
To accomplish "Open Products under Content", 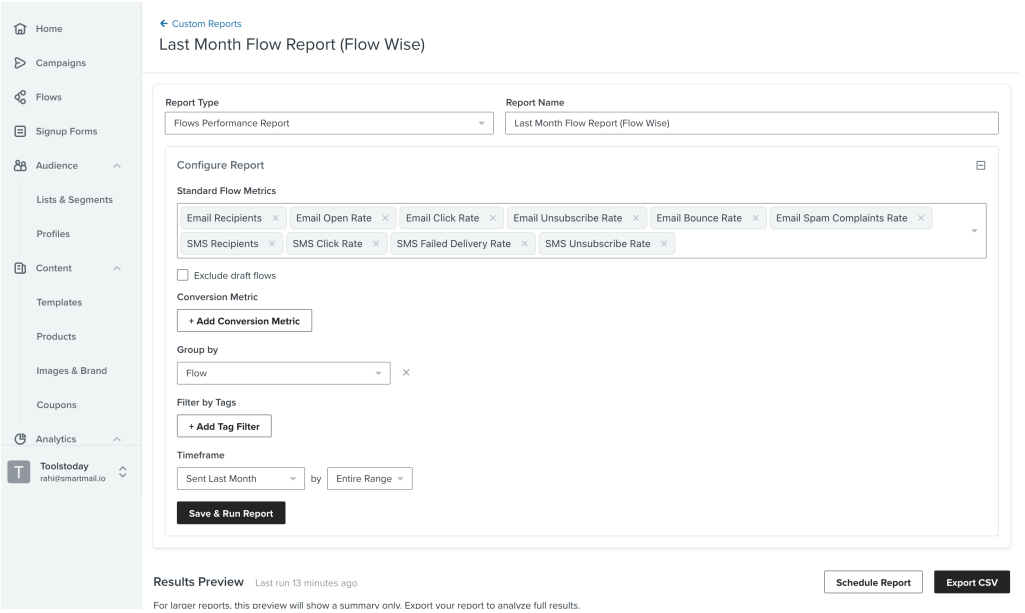I will [x=56, y=337].
